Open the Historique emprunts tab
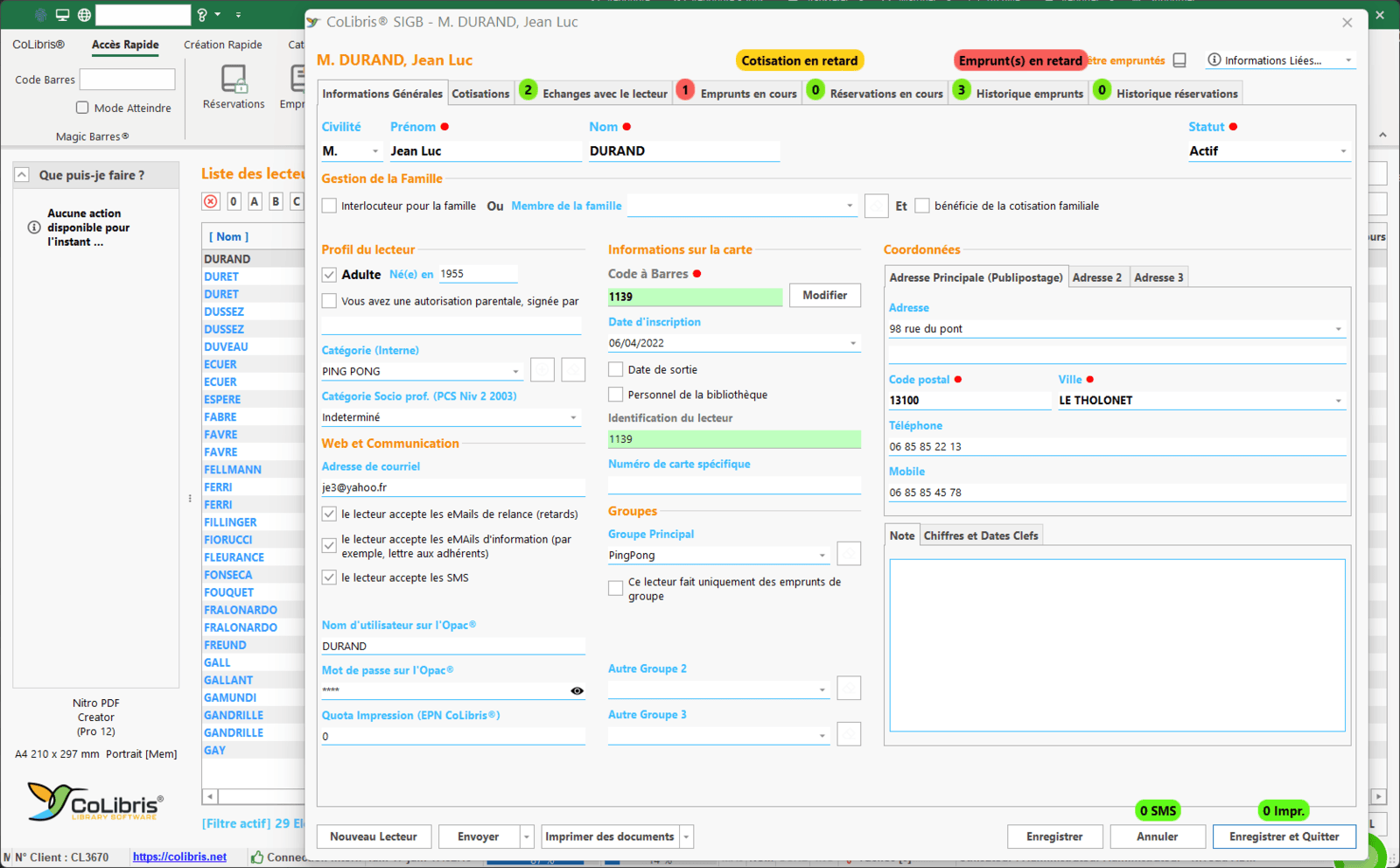The width and height of the screenshot is (1400, 868). [x=1029, y=94]
